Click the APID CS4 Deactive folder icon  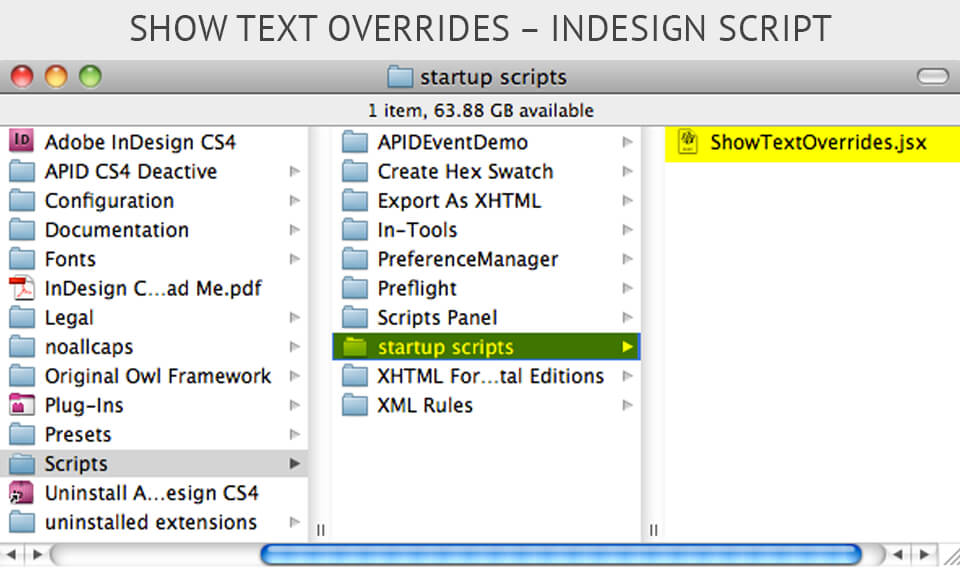(22, 171)
